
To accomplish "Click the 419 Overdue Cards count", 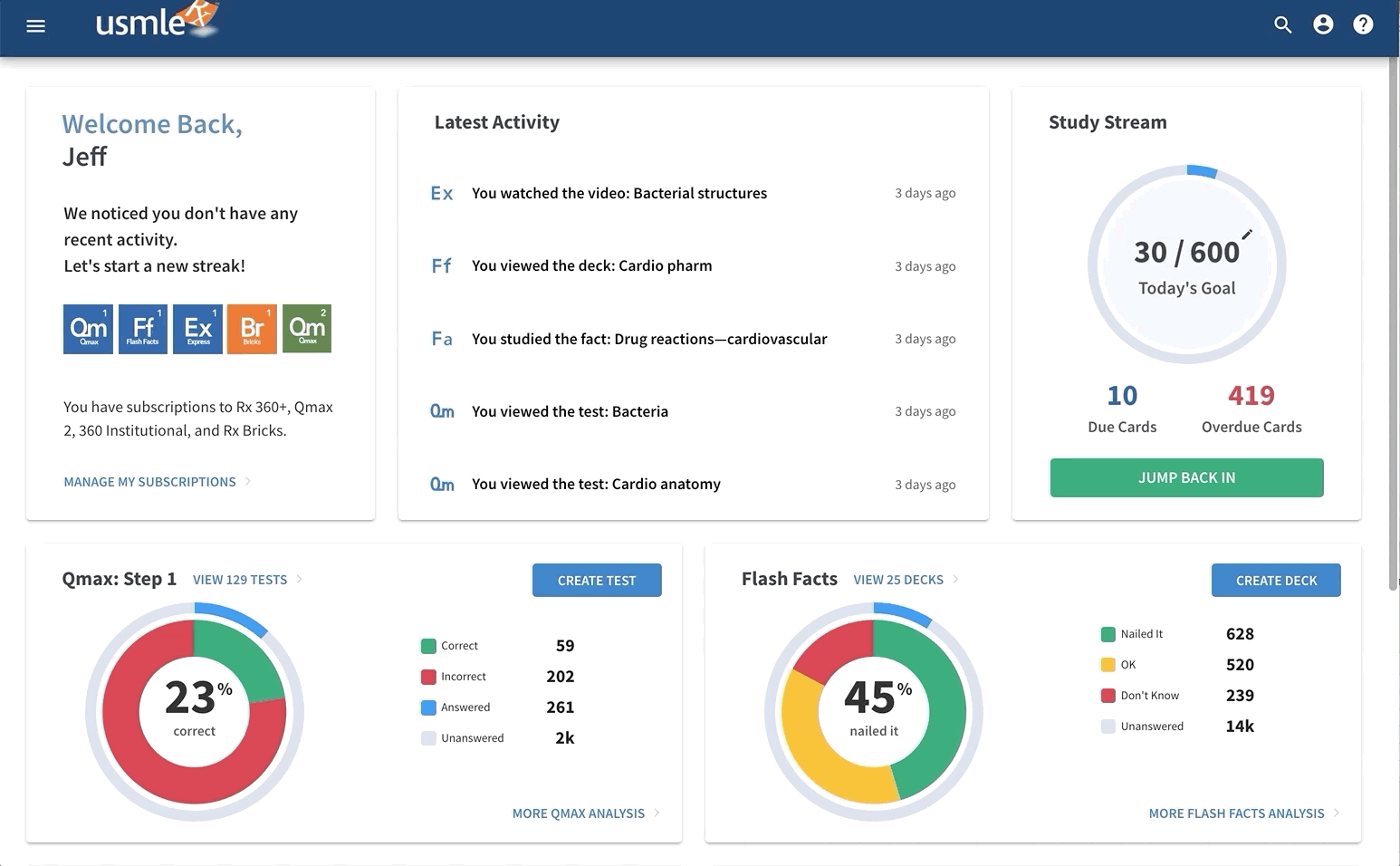I will 1251,396.
